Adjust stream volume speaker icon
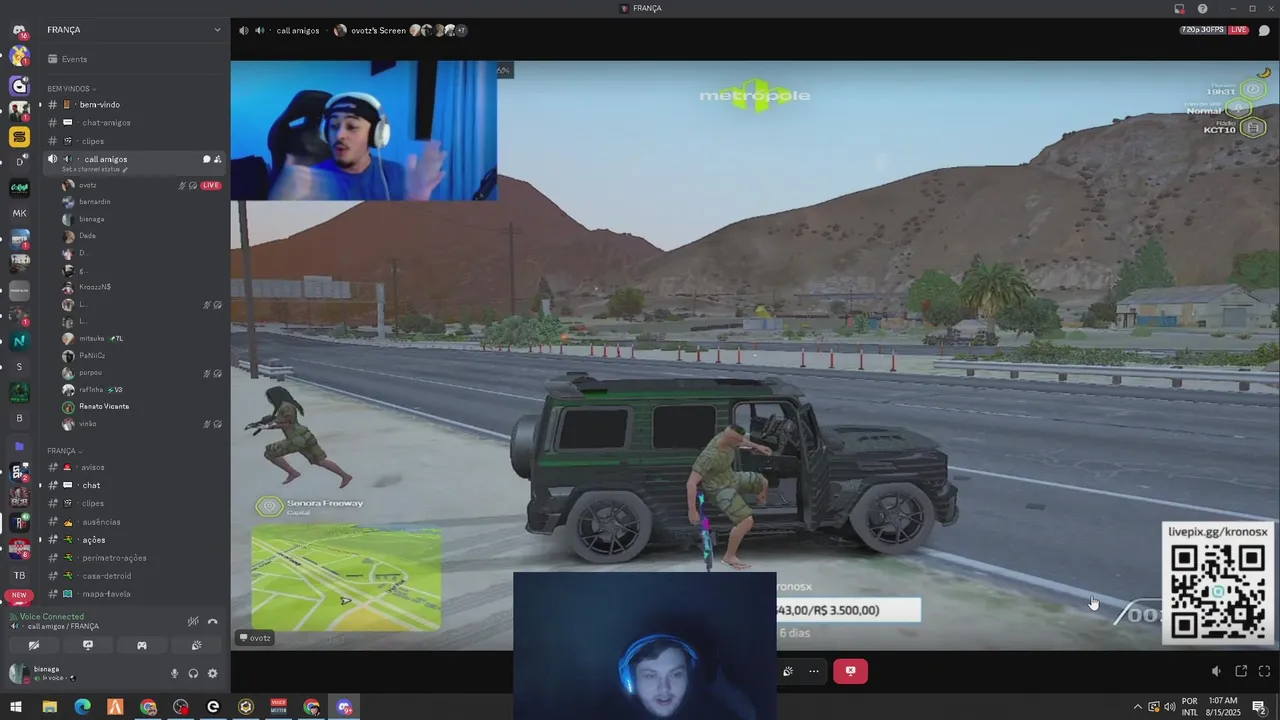Viewport: 1280px width, 720px height. (x=1216, y=671)
